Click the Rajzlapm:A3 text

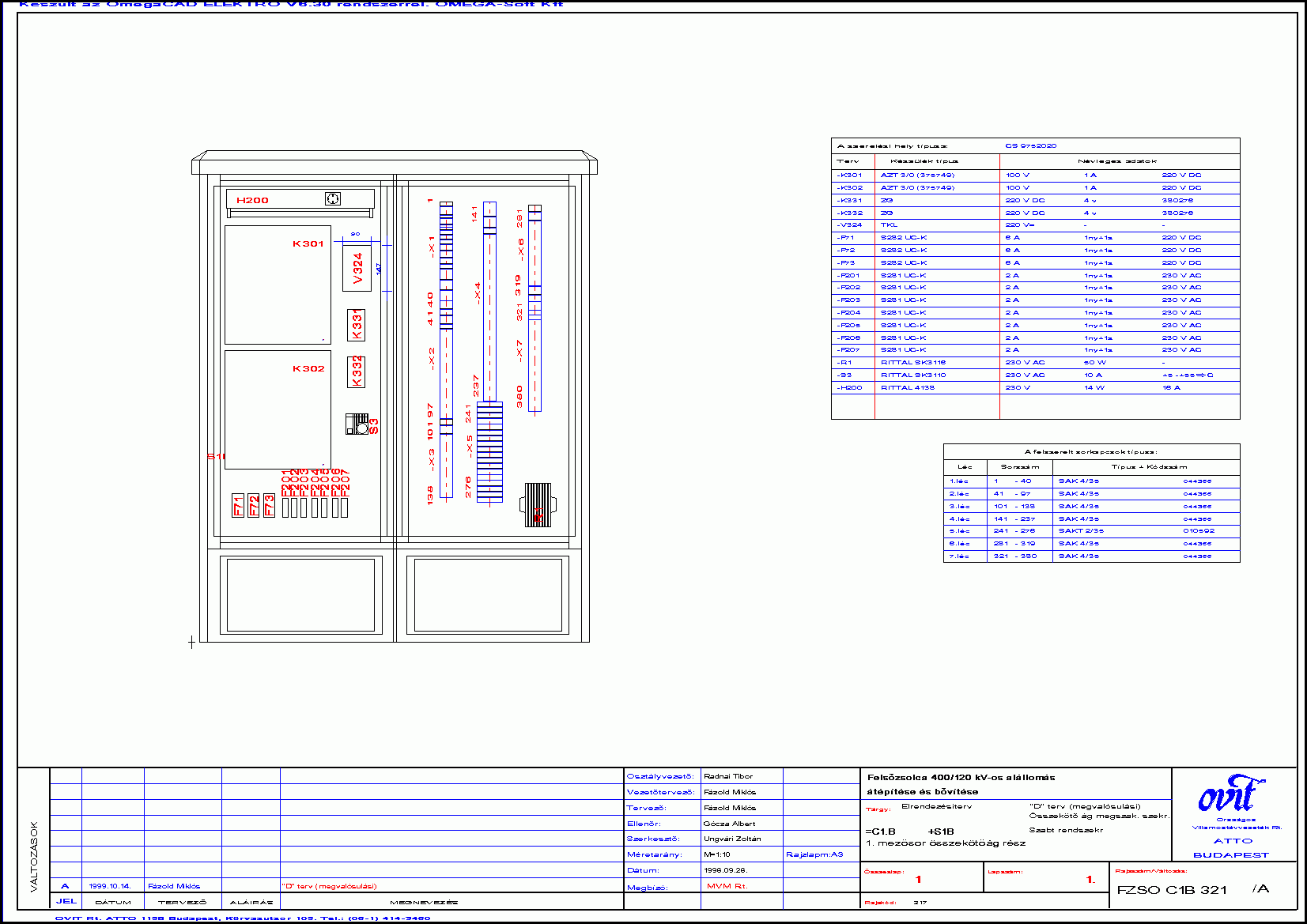(814, 854)
